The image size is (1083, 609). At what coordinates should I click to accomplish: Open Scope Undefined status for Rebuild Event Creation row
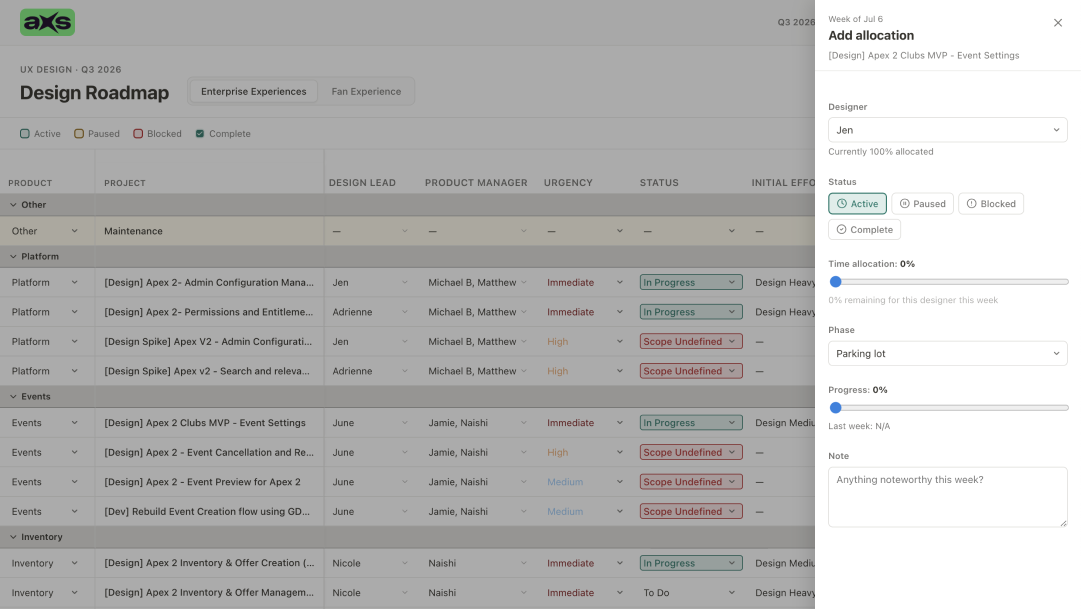click(x=691, y=512)
